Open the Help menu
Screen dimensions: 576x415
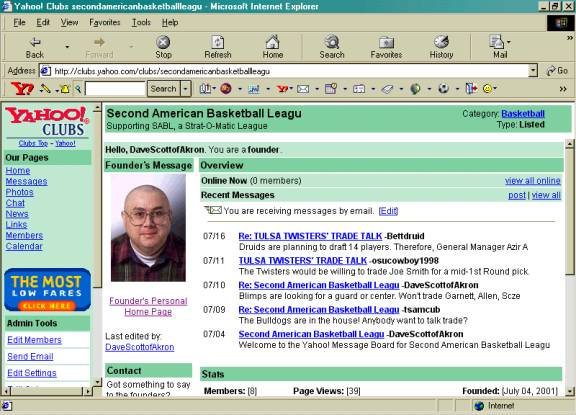pyautogui.click(x=170, y=22)
